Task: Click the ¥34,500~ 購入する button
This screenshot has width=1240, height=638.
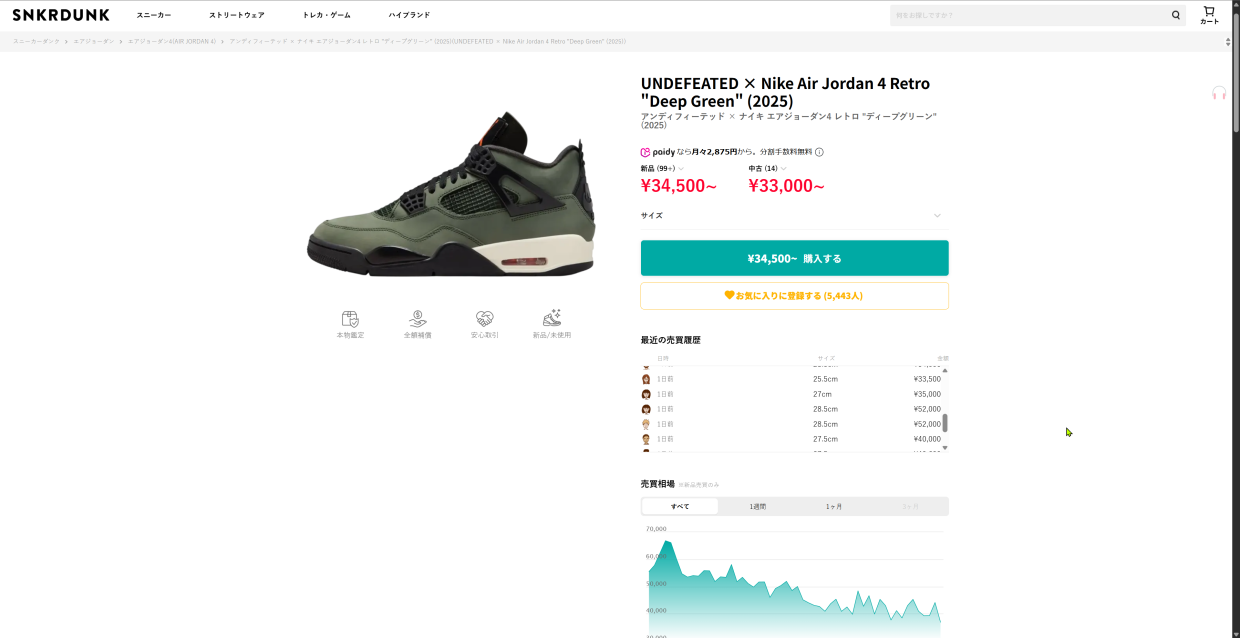Action: click(x=794, y=258)
